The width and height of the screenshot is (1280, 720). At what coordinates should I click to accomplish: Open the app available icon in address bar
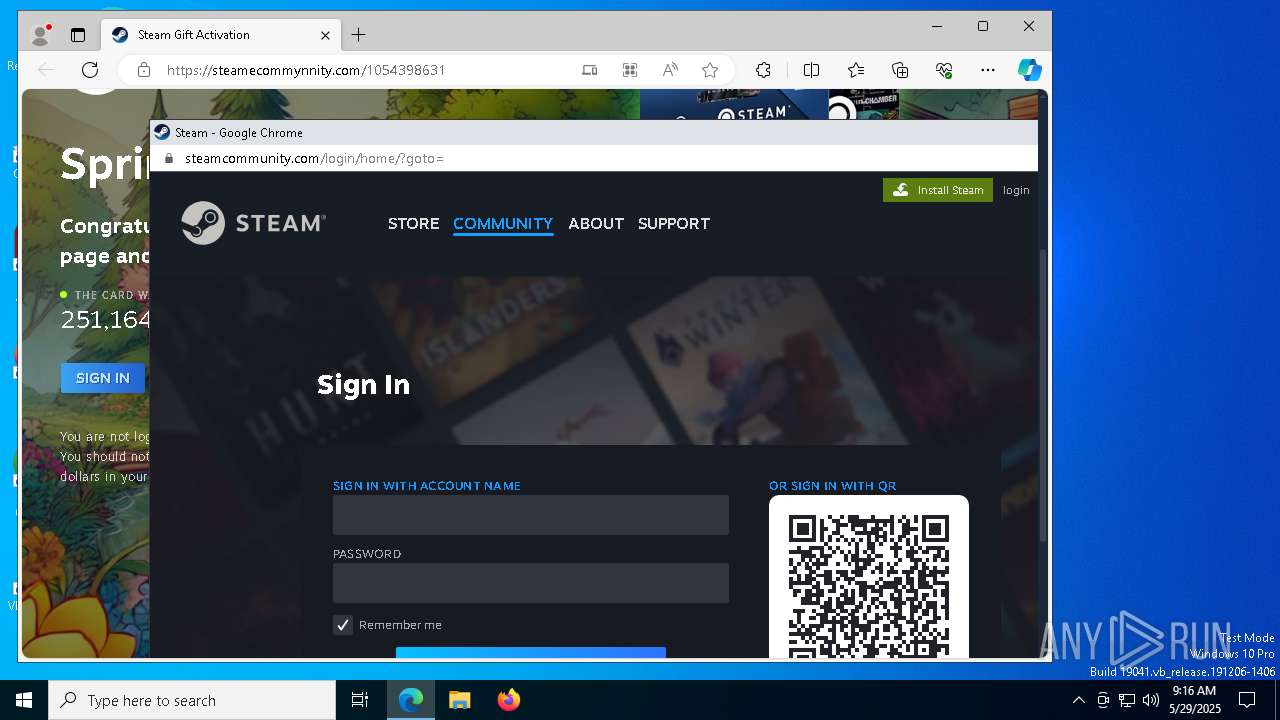590,70
